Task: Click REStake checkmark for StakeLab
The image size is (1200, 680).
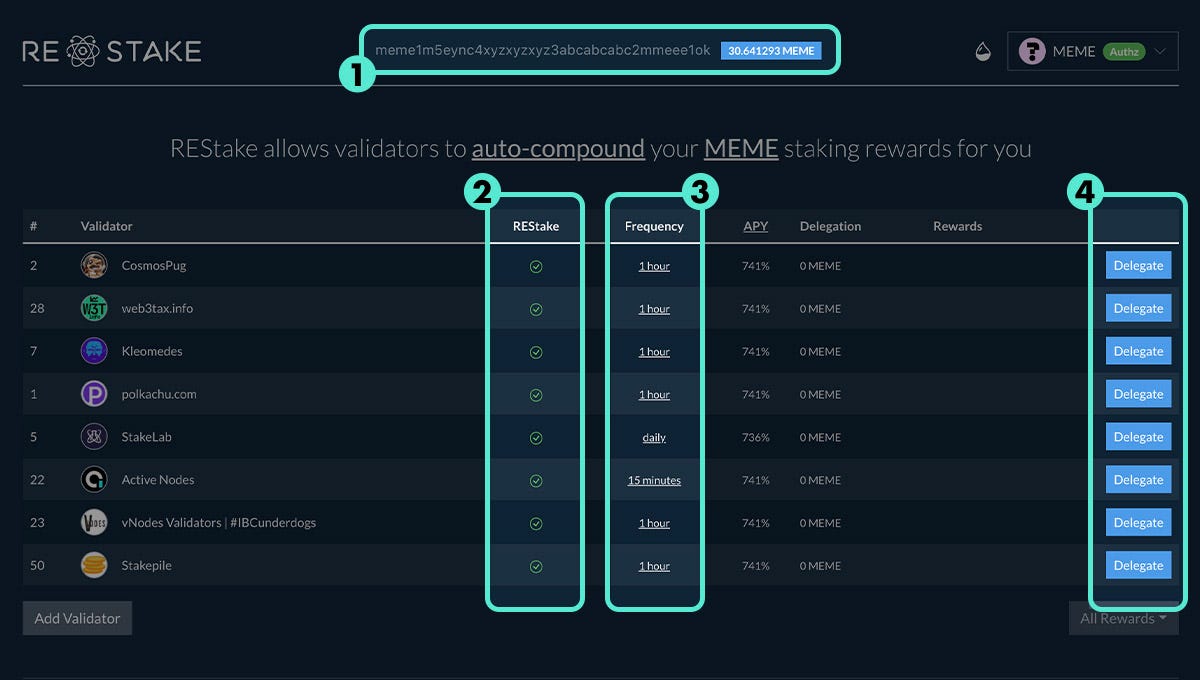Action: point(536,438)
